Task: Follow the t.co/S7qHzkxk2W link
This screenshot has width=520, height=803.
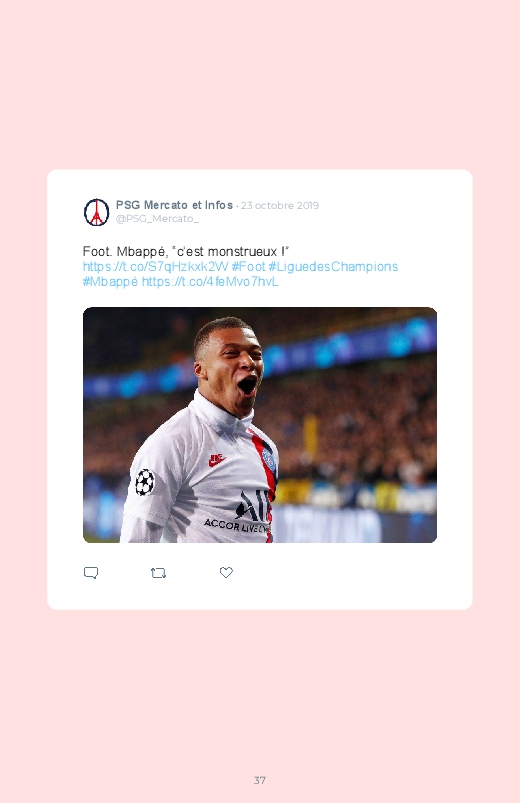Action: click(155, 266)
